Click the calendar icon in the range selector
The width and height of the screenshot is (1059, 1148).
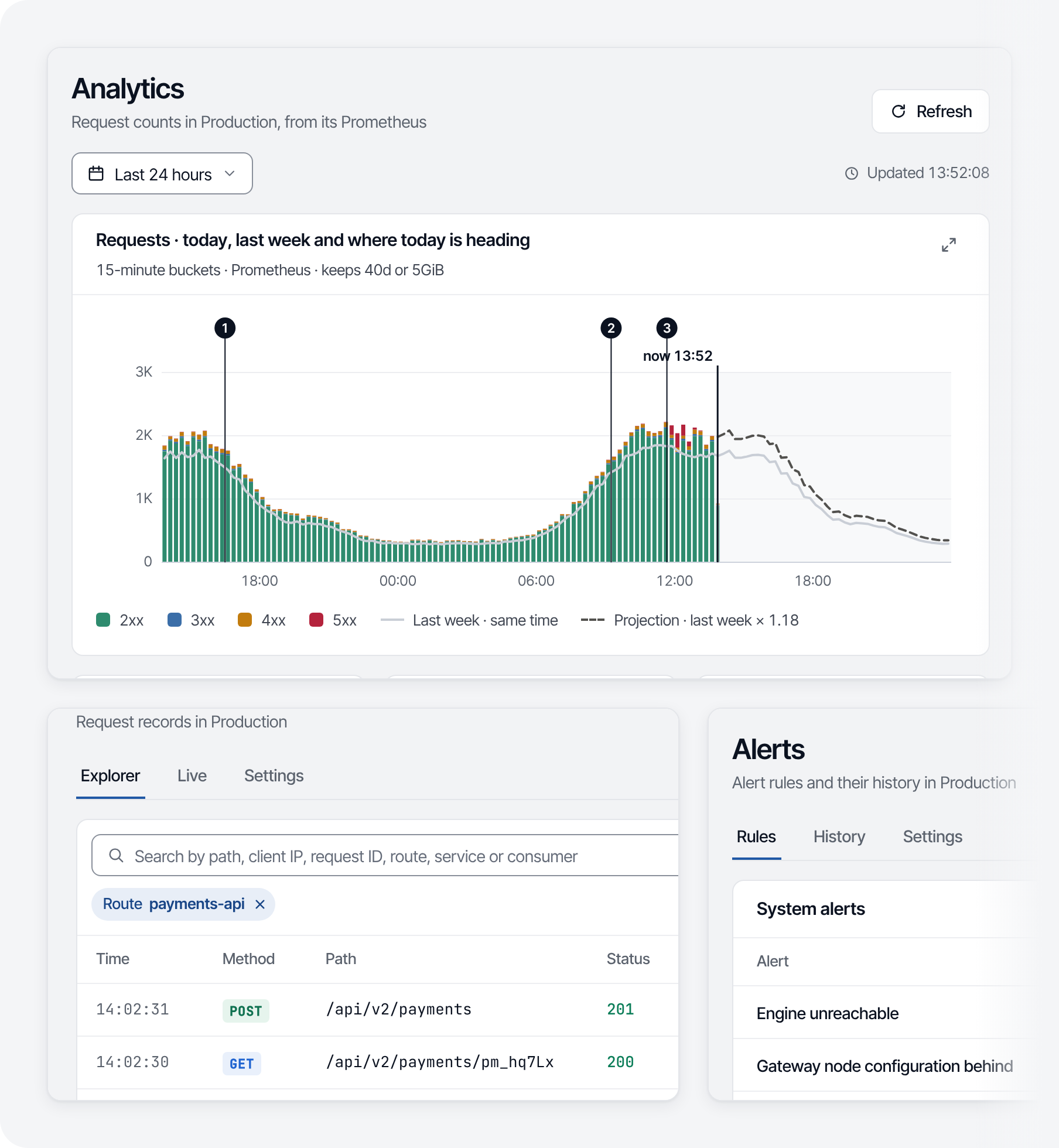(96, 174)
